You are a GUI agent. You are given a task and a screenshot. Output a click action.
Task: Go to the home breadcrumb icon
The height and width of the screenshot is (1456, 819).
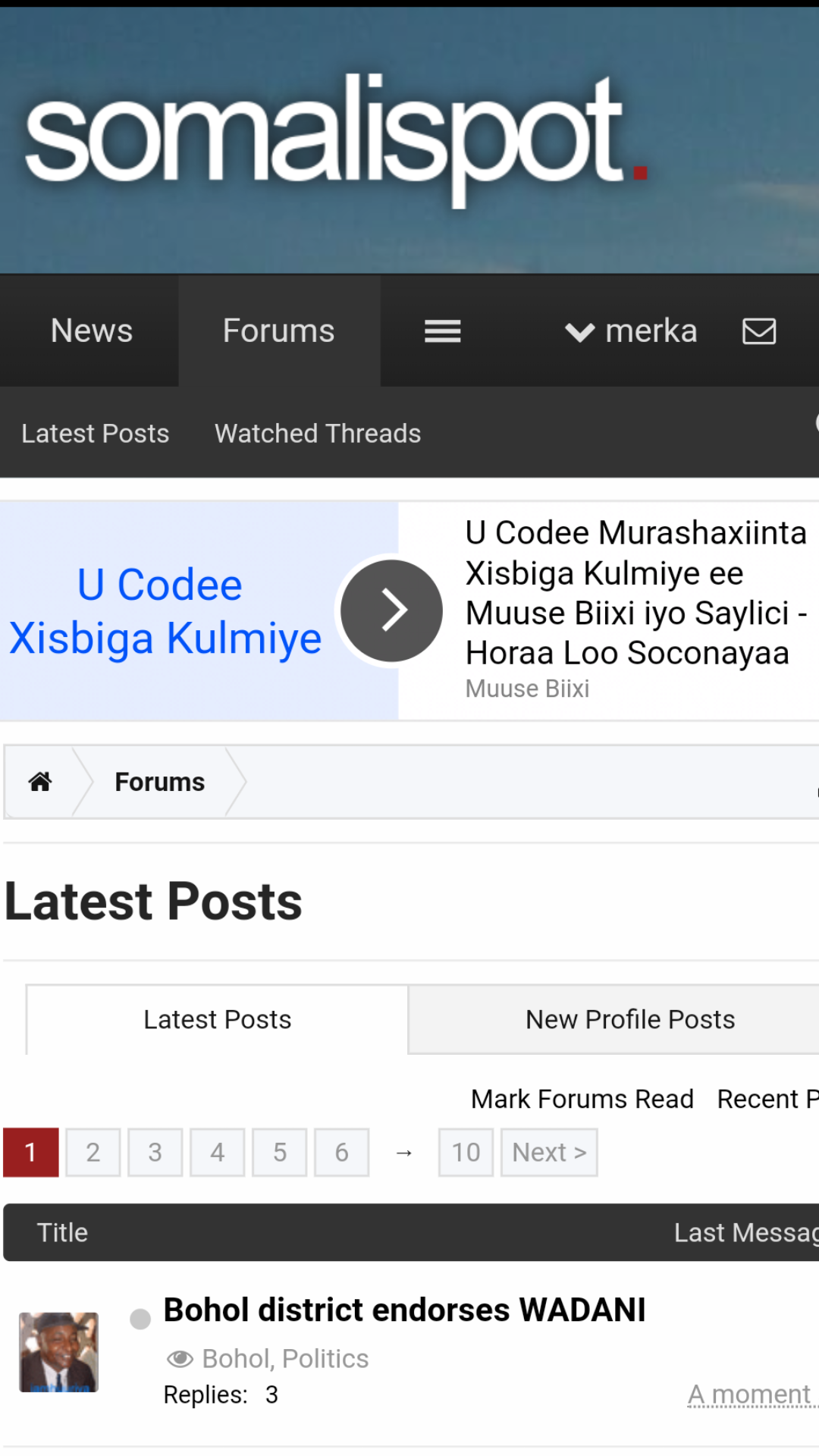[x=40, y=781]
